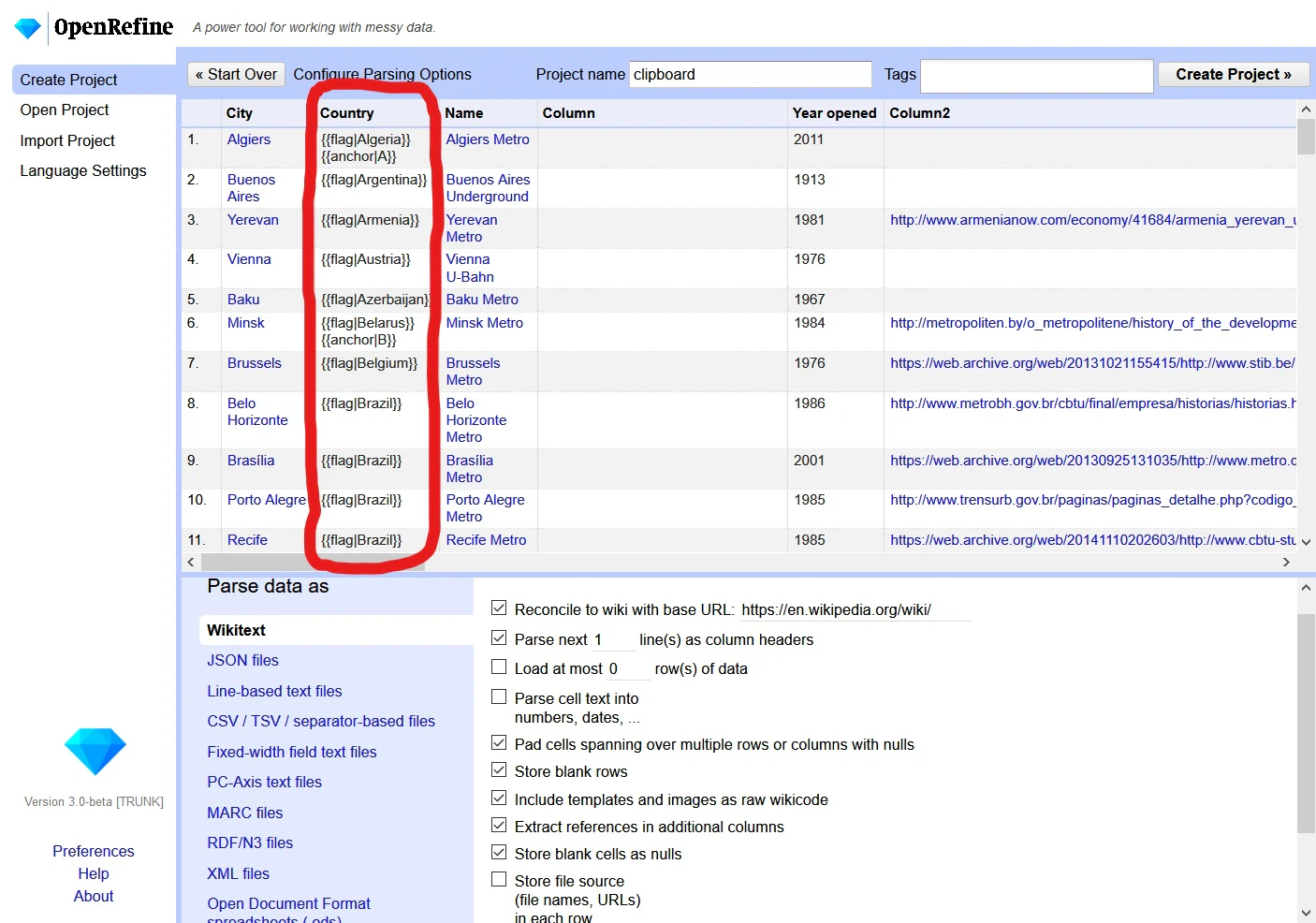Click the Load at most rows count field

[x=628, y=668]
